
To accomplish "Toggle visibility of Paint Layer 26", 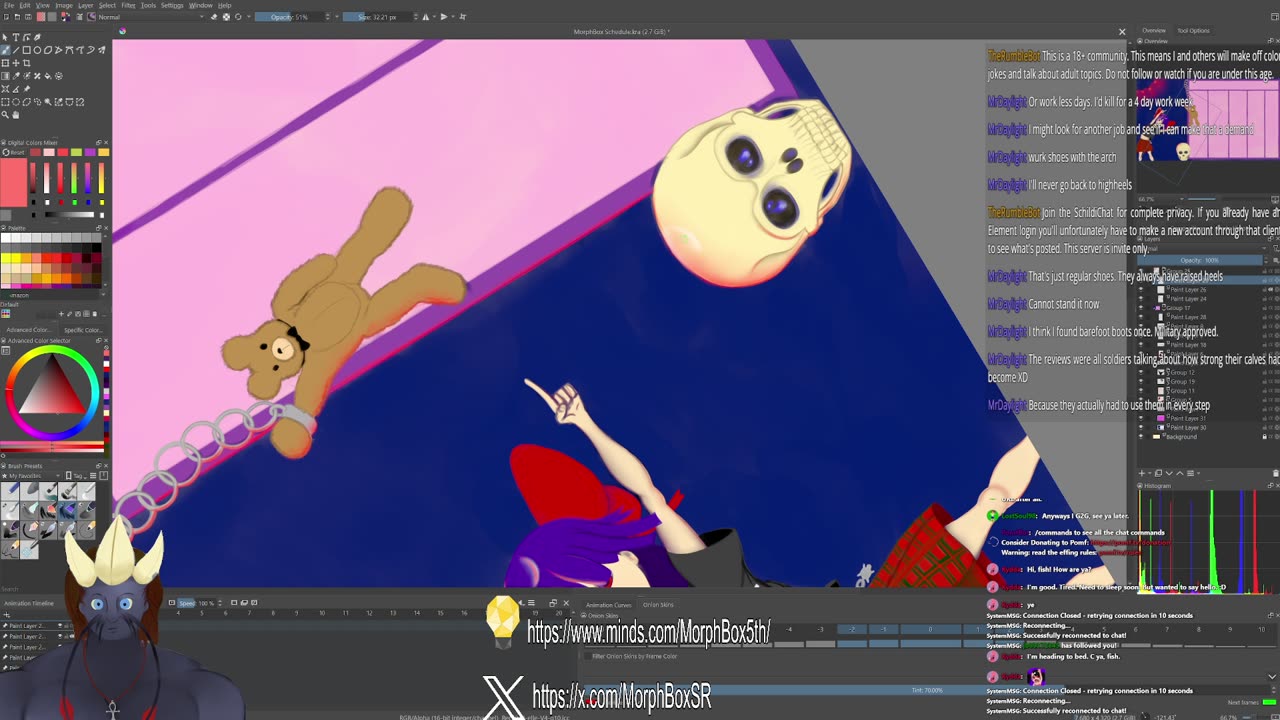I will click(x=1141, y=290).
